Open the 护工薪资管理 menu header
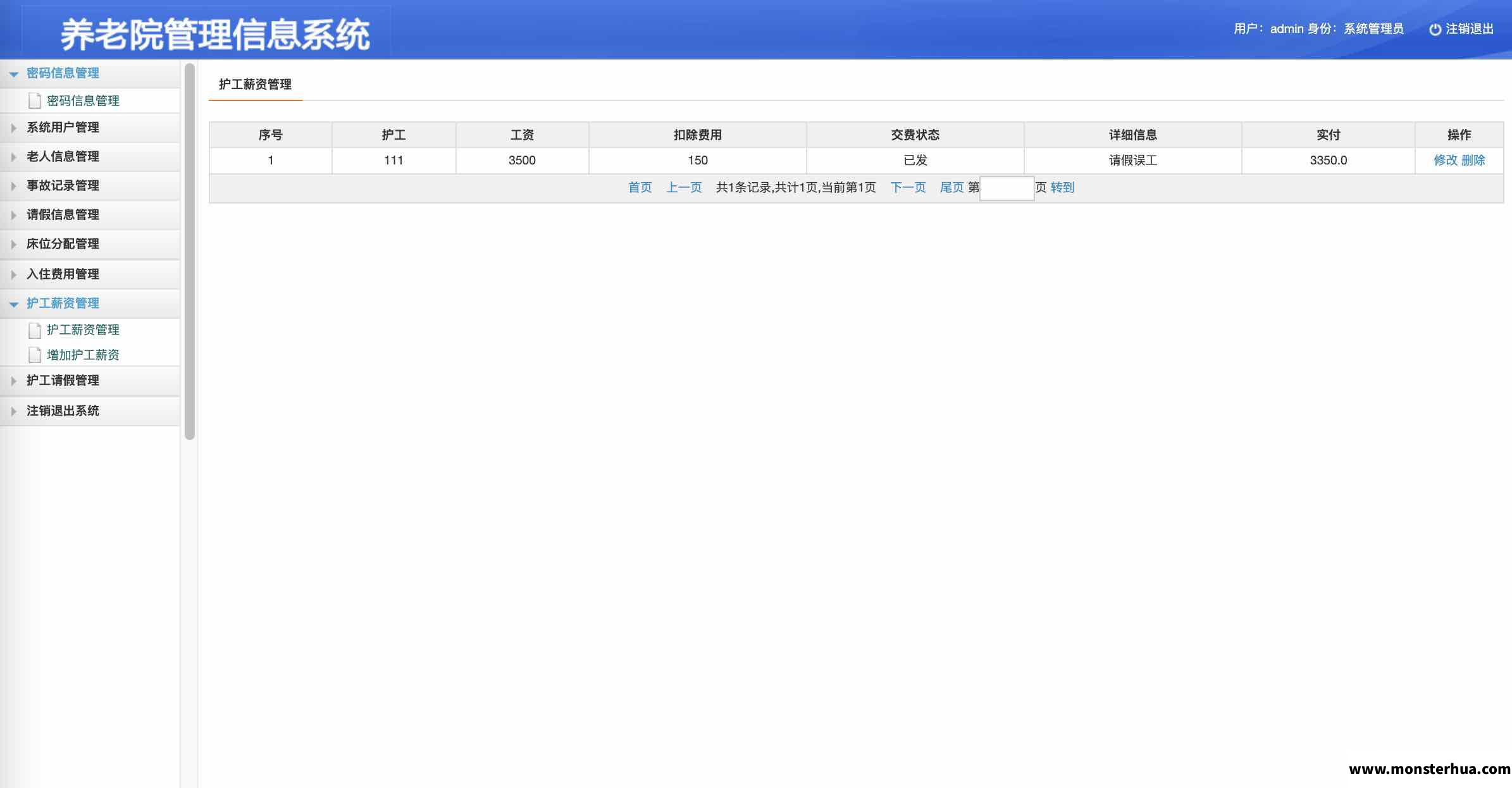This screenshot has height=788, width=1512. [x=90, y=304]
